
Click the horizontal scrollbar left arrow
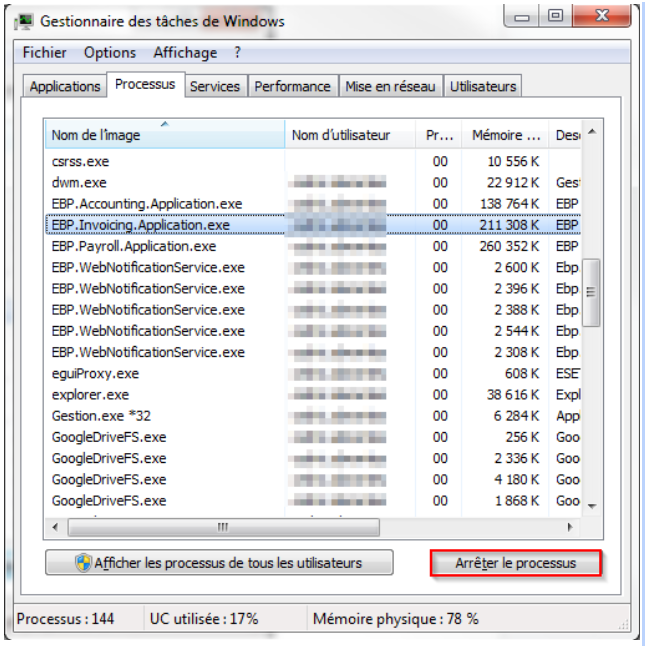56,527
